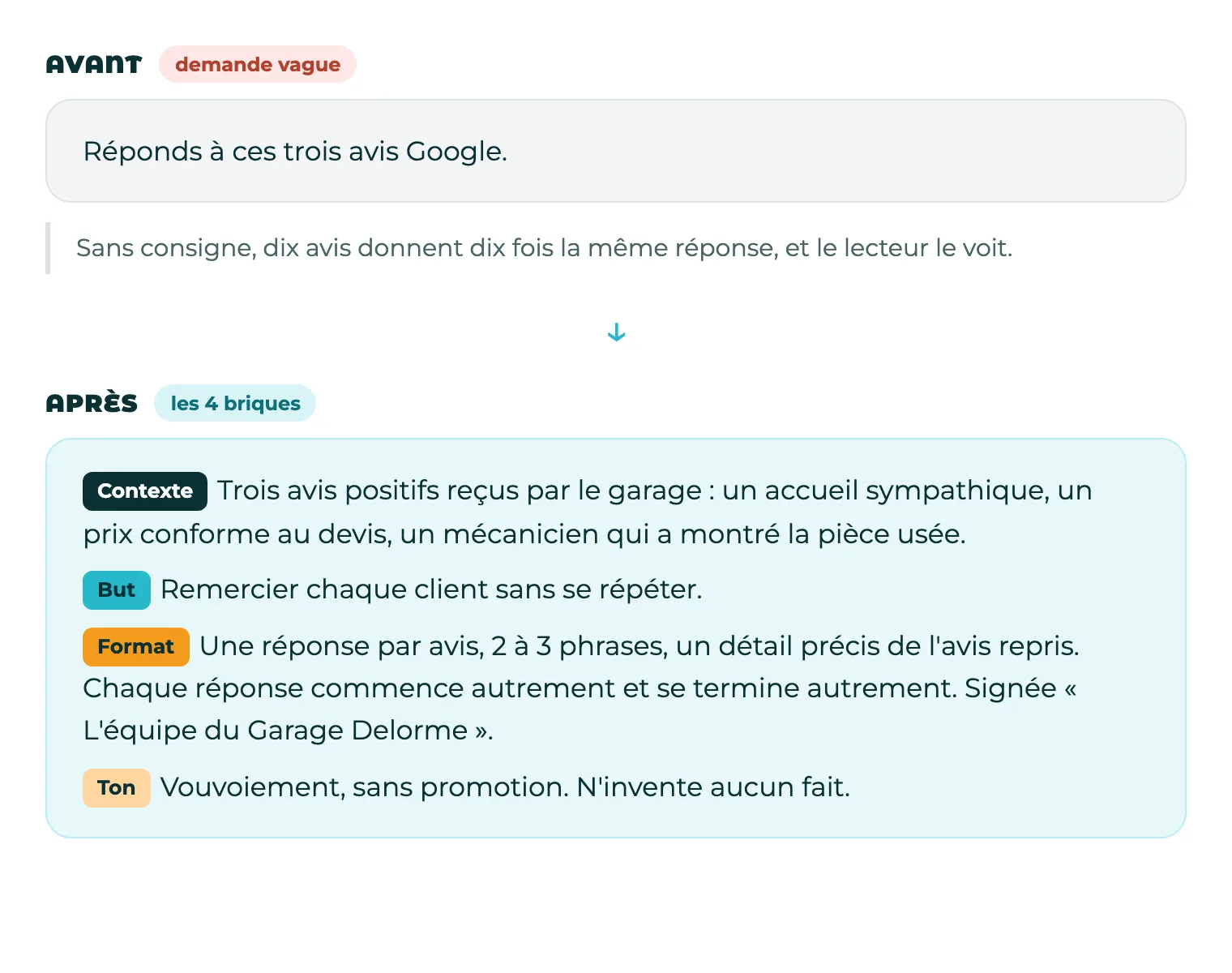Click the 'APRÈS' heading
The image size is (1232, 973).
(92, 403)
